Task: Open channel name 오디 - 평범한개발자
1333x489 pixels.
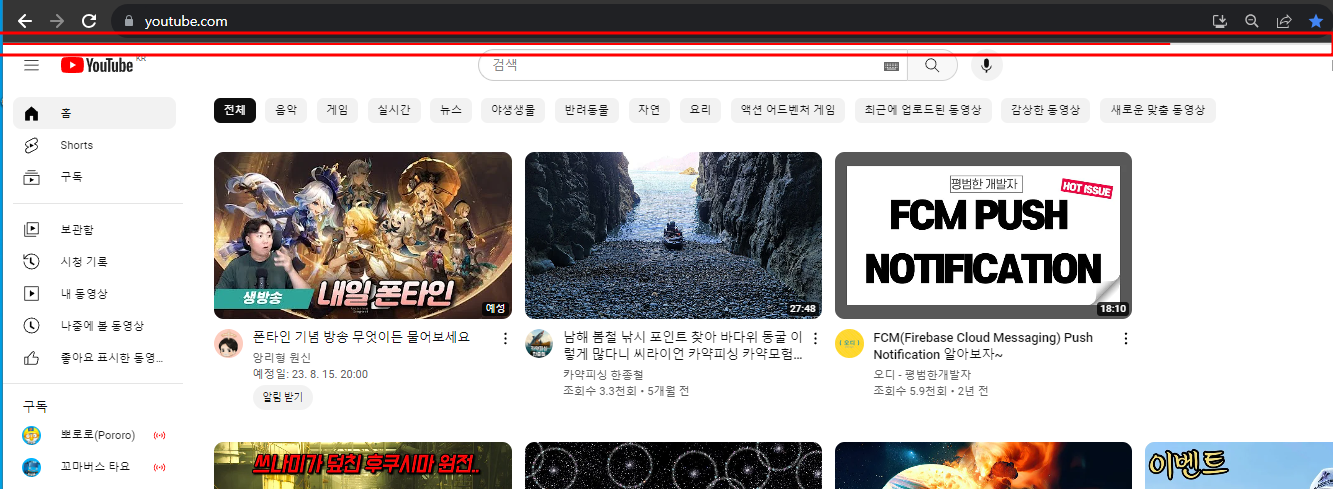Action: 922,374
